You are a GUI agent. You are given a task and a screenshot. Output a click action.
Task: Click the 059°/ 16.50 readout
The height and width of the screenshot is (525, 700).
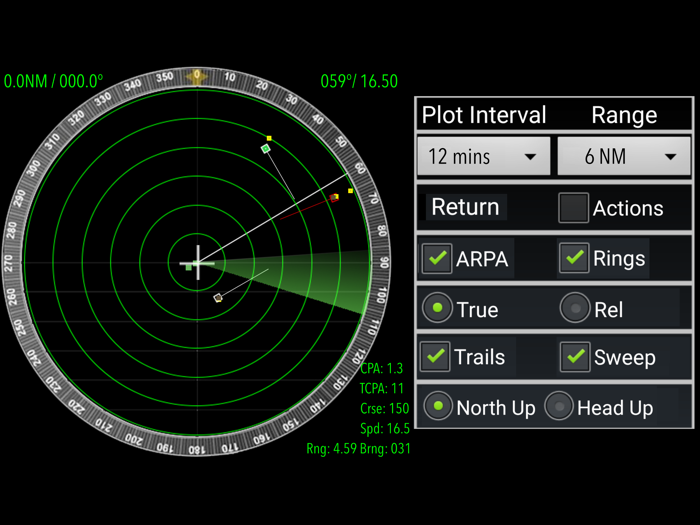[359, 81]
